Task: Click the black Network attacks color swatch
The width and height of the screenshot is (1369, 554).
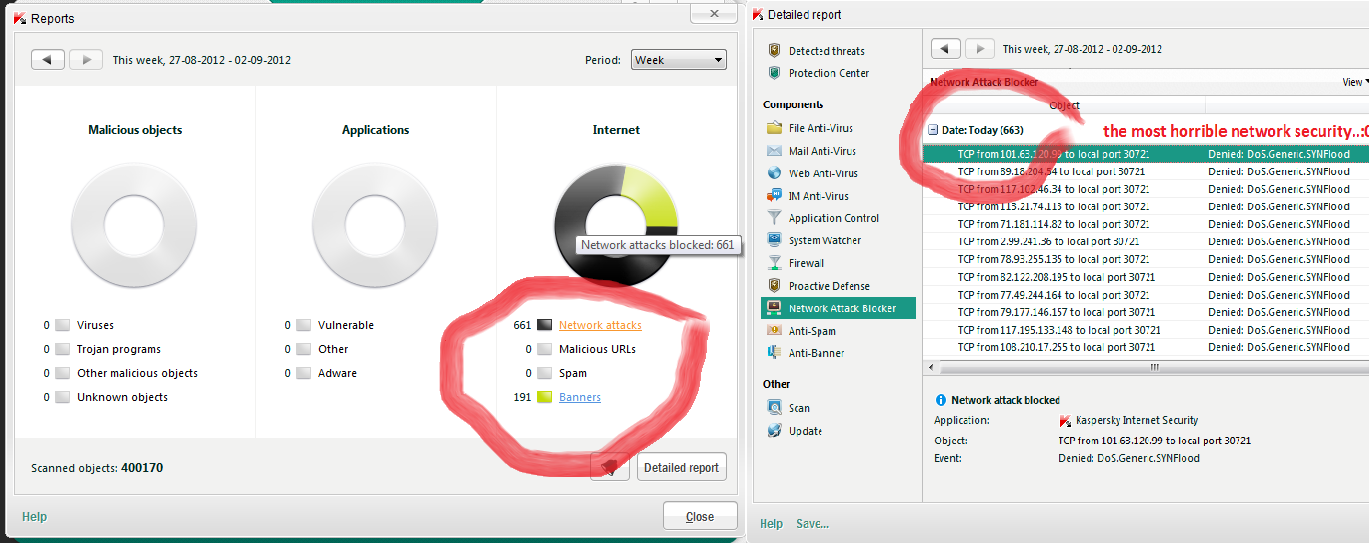Action: (x=544, y=325)
